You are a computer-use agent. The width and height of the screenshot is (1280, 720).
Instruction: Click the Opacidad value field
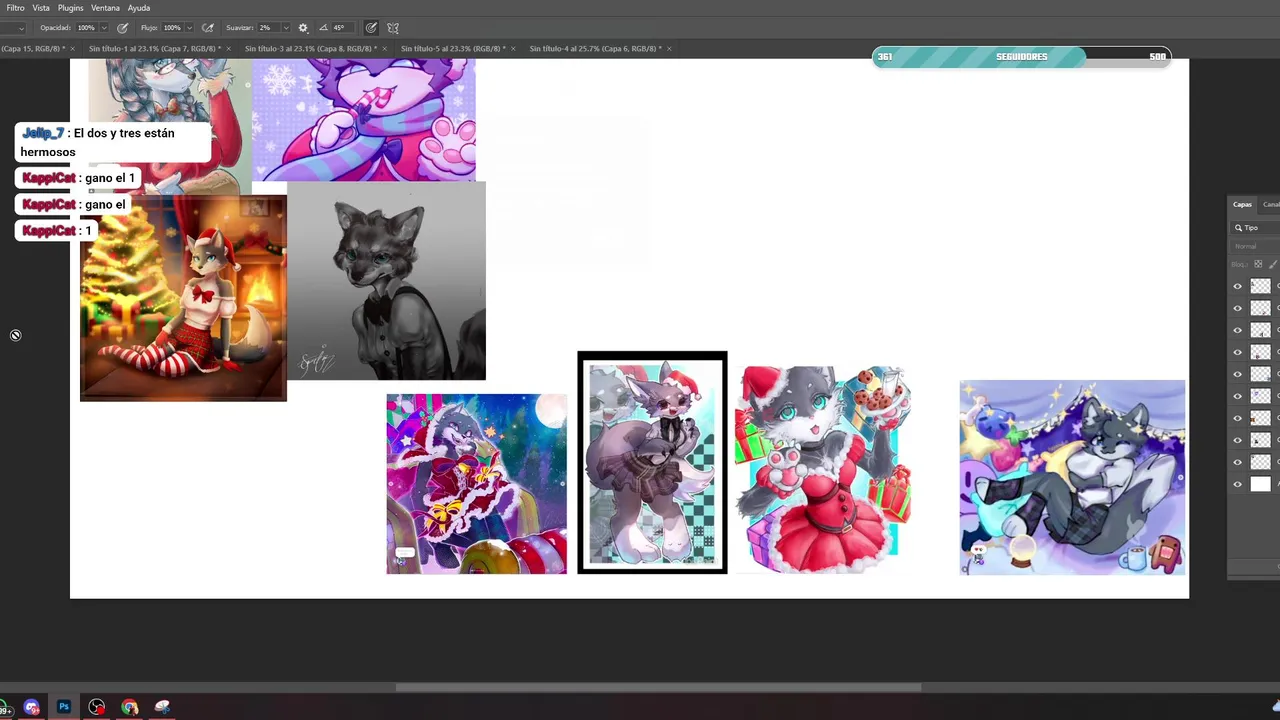pos(86,28)
